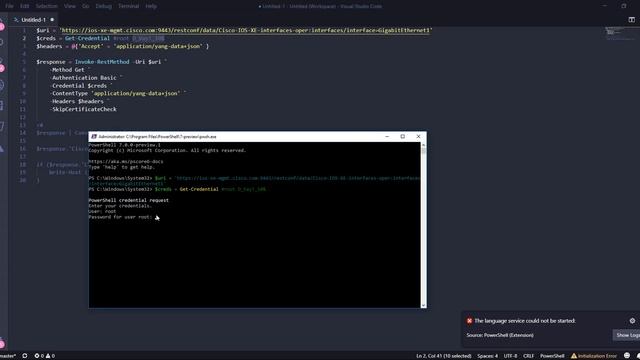This screenshot has height=360, width=640.
Task: Click the $headers assignment on line 3
Action: (x=122, y=46)
